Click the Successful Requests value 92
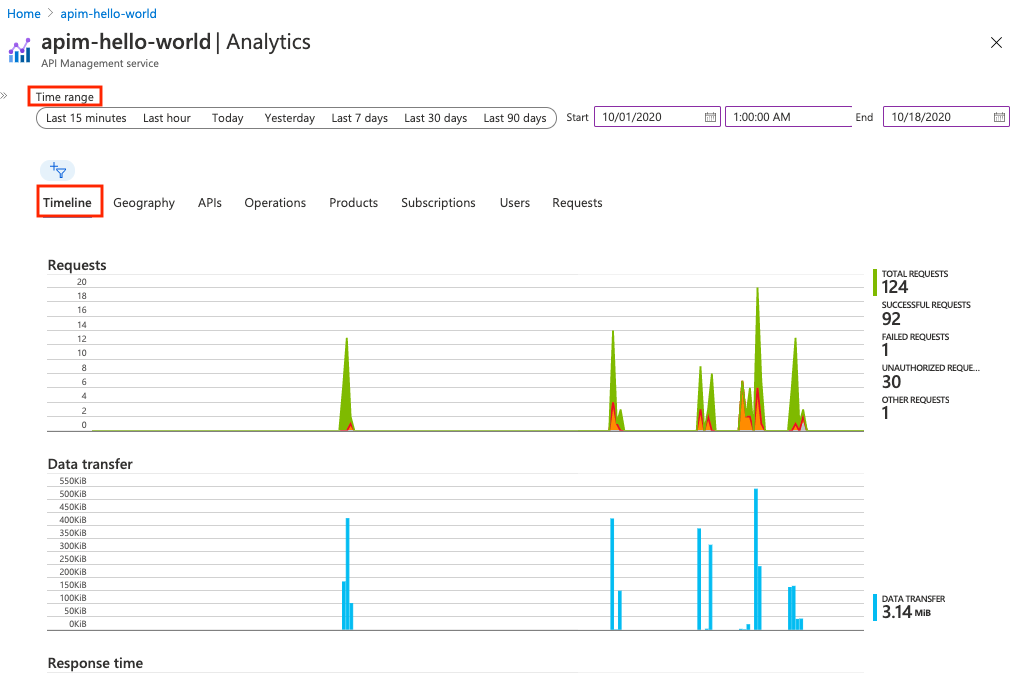 (x=891, y=319)
